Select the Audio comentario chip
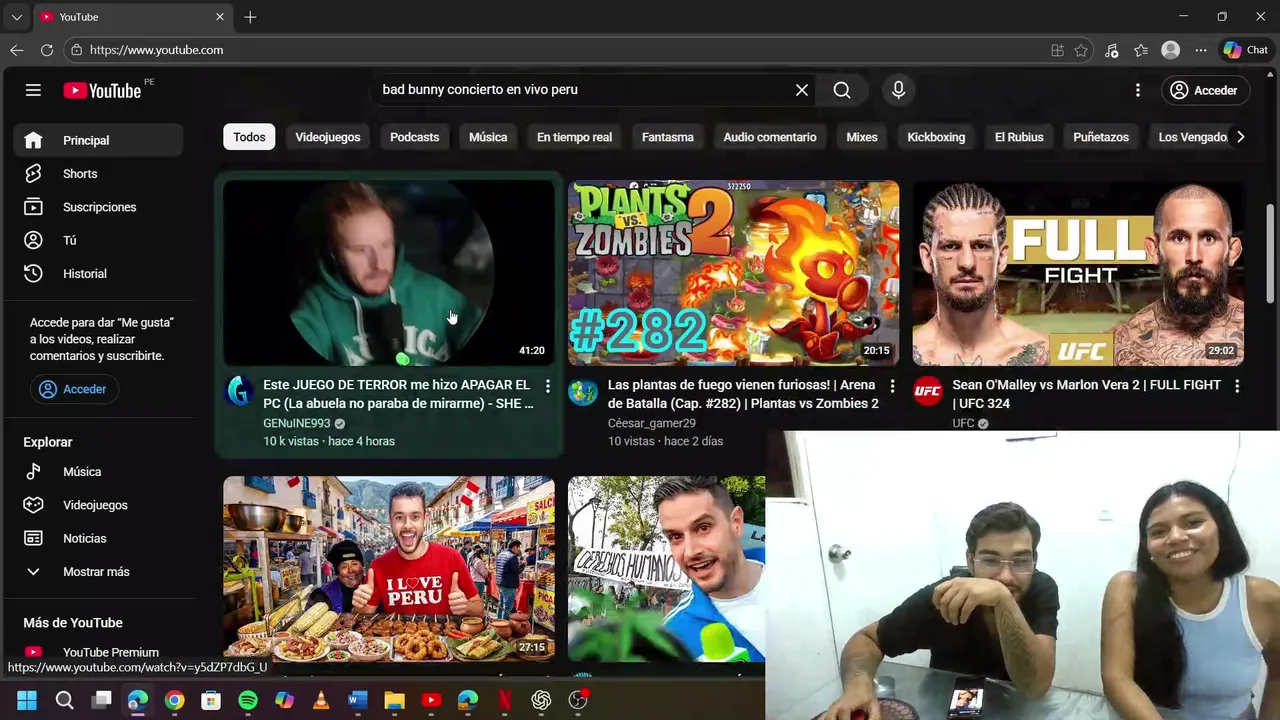This screenshot has width=1280, height=720. tap(770, 137)
